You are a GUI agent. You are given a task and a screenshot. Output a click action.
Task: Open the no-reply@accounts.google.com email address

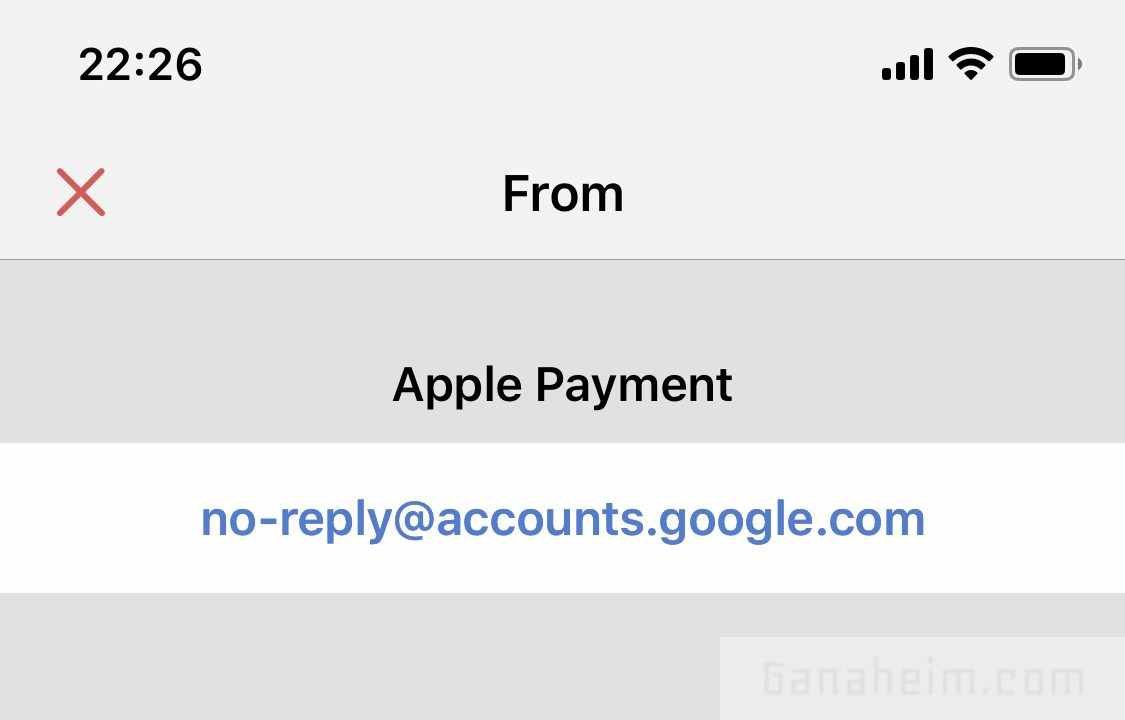[562, 519]
